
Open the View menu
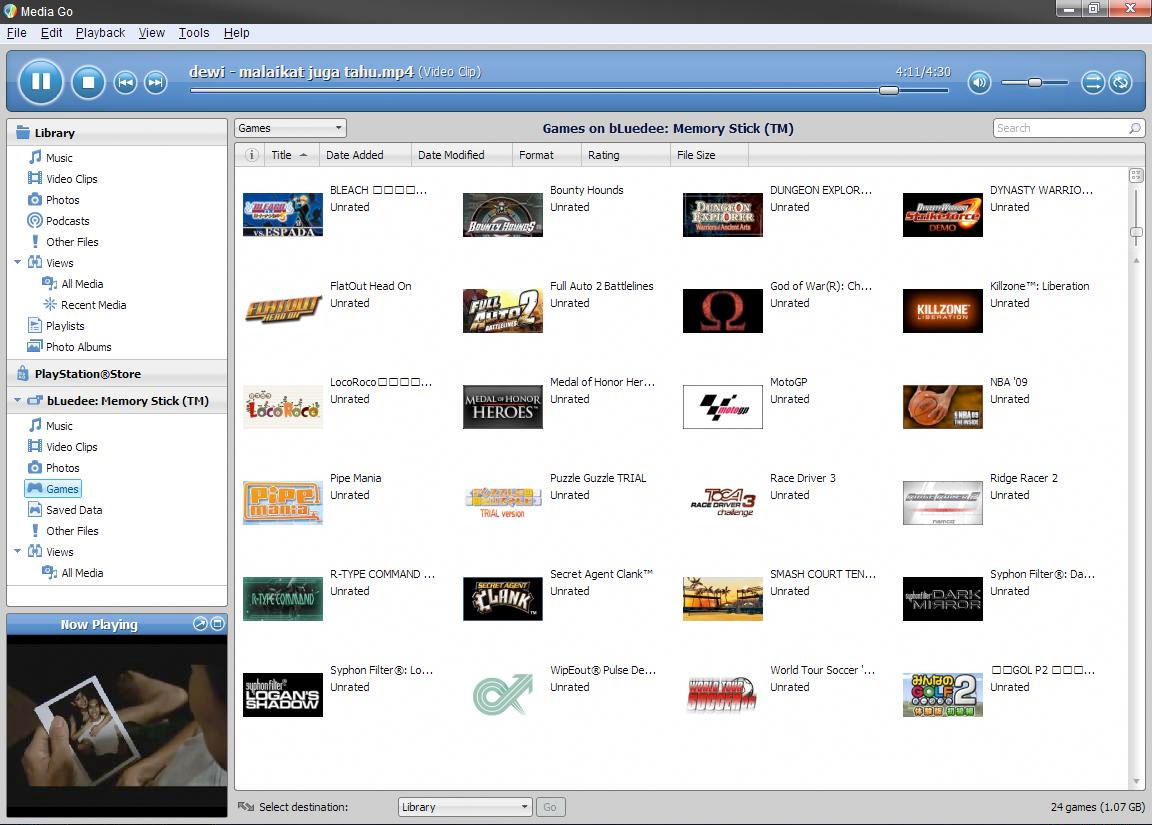coord(151,33)
